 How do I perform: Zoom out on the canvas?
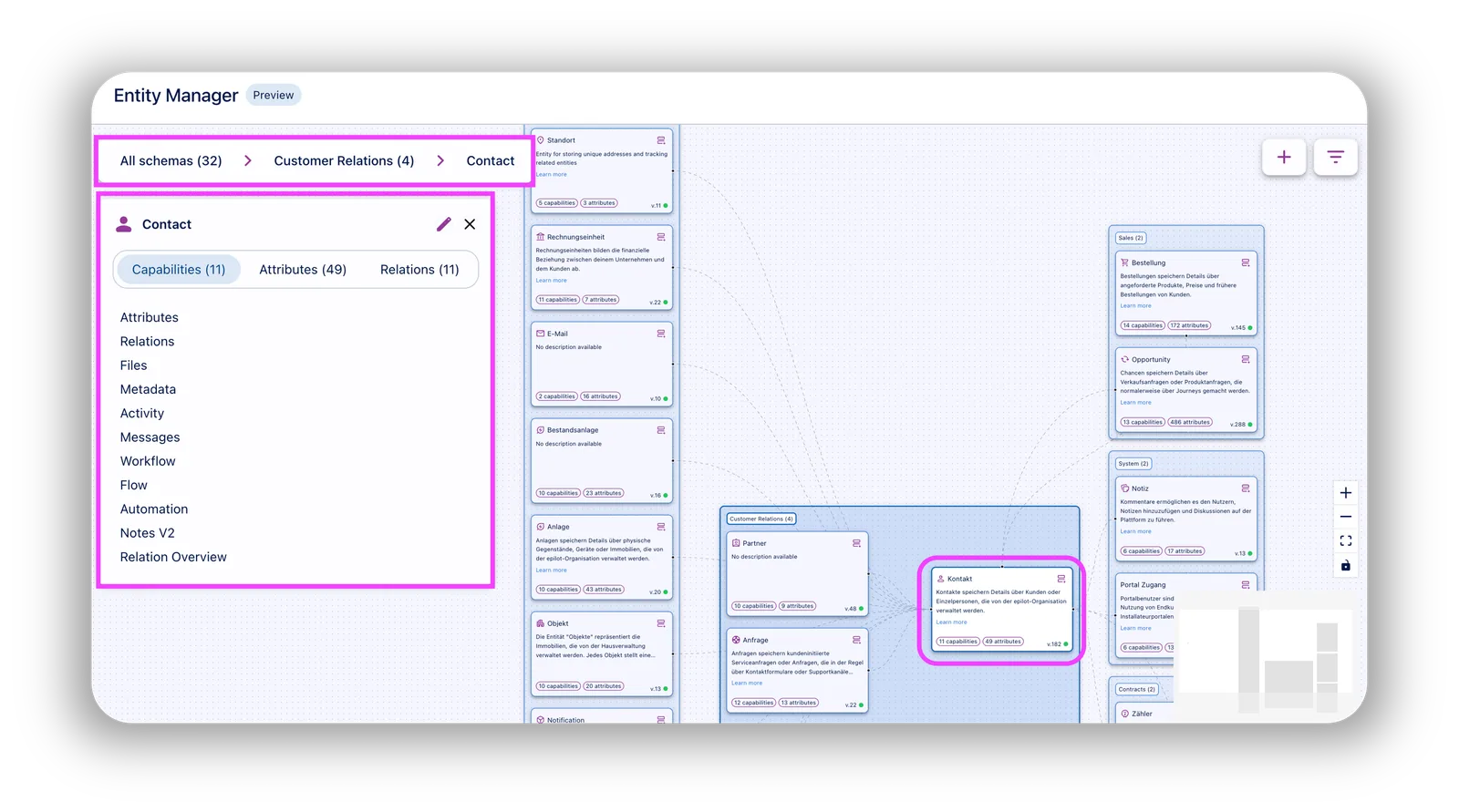1346,517
